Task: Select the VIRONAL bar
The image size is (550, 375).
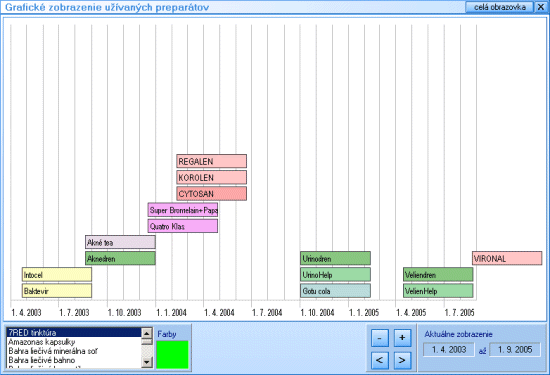Action: click(507, 259)
